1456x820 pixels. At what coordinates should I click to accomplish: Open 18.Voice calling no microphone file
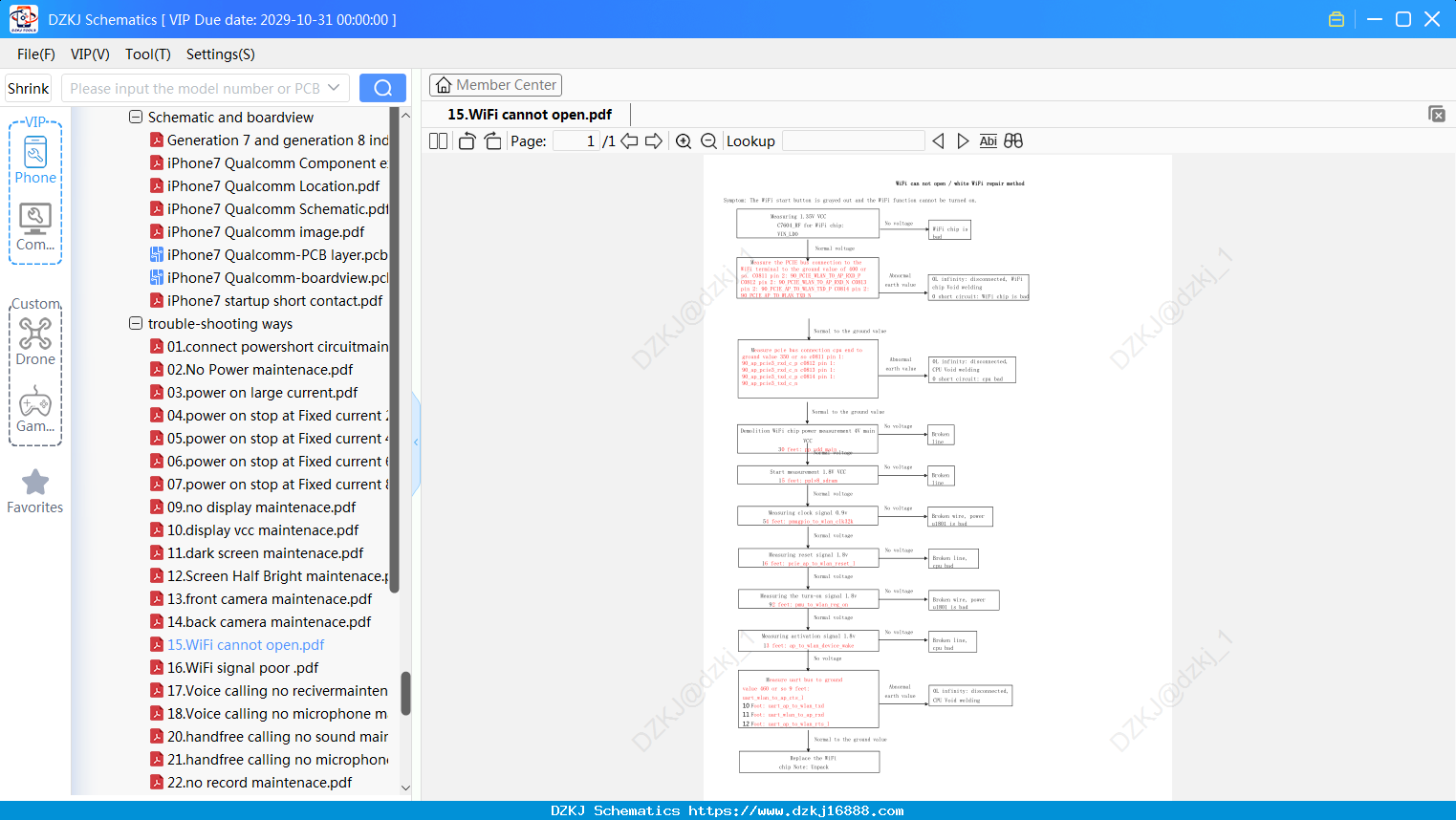coord(269,714)
